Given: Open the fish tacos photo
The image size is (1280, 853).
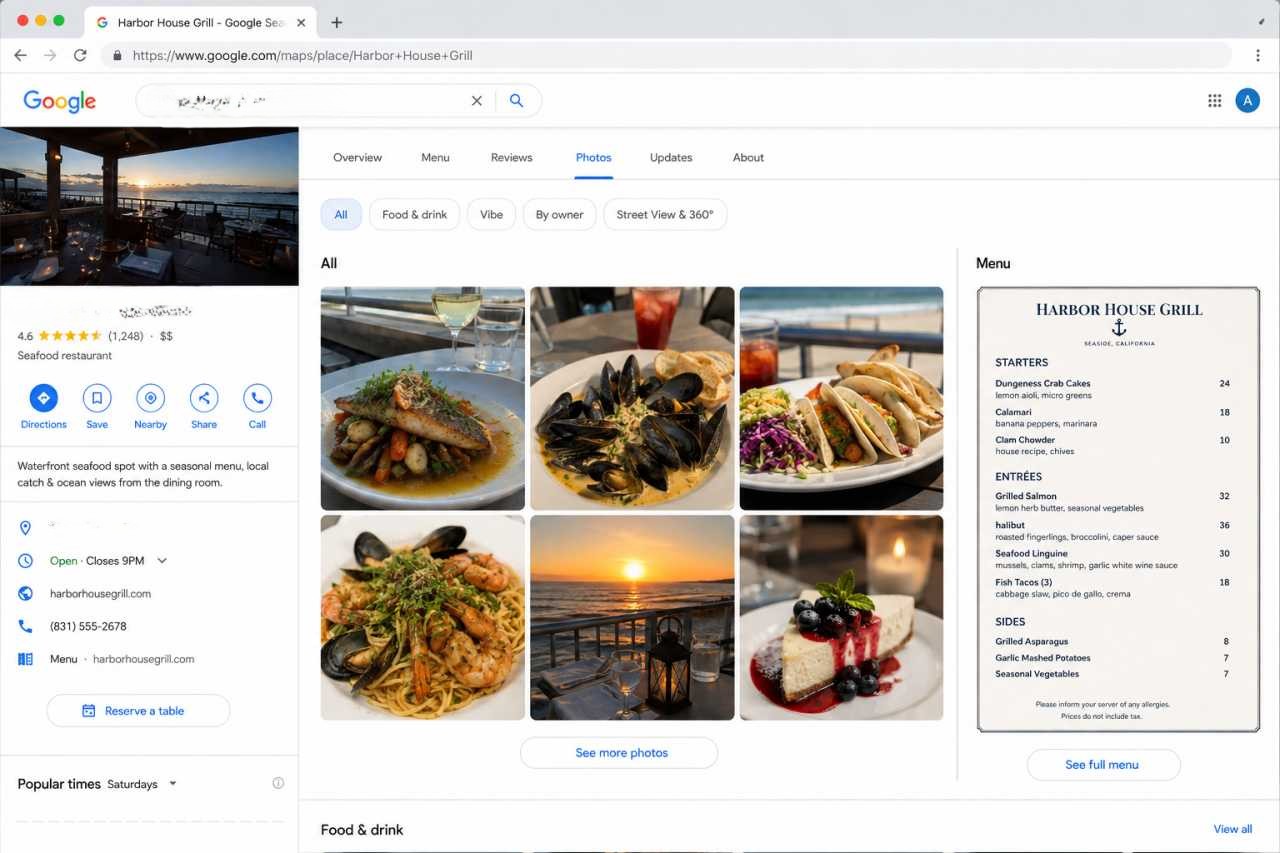Looking at the screenshot, I should tap(841, 399).
